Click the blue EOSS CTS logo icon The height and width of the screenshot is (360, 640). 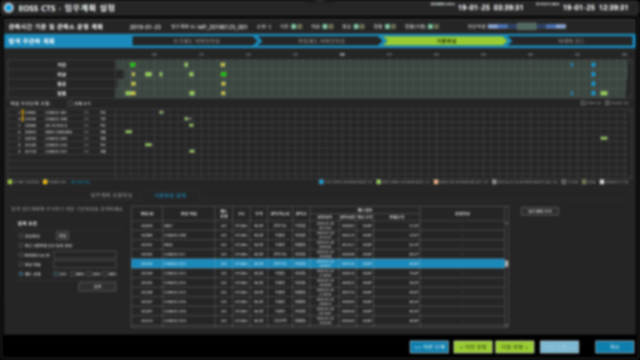pos(8,8)
